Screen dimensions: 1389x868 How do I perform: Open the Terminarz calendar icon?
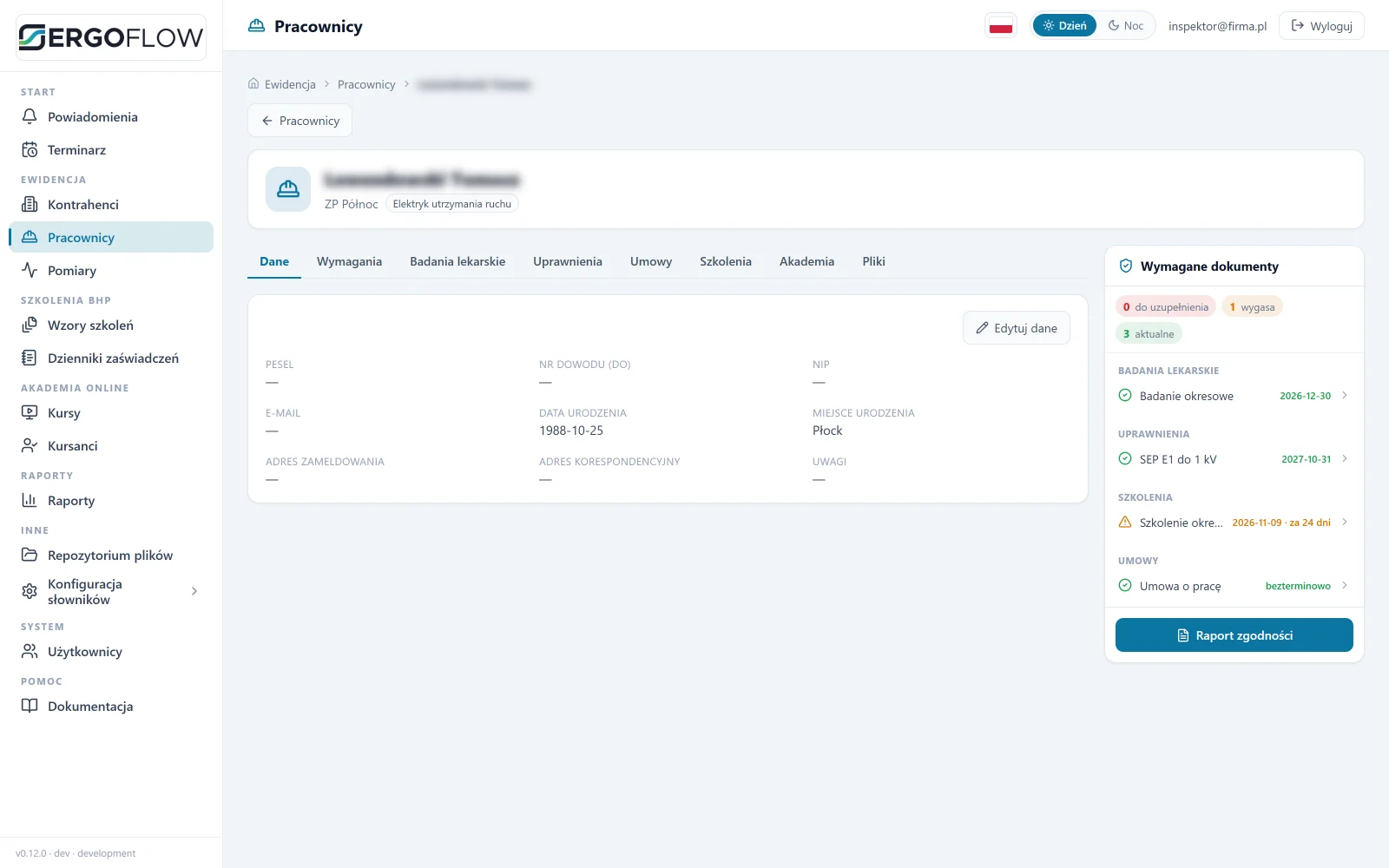click(30, 149)
